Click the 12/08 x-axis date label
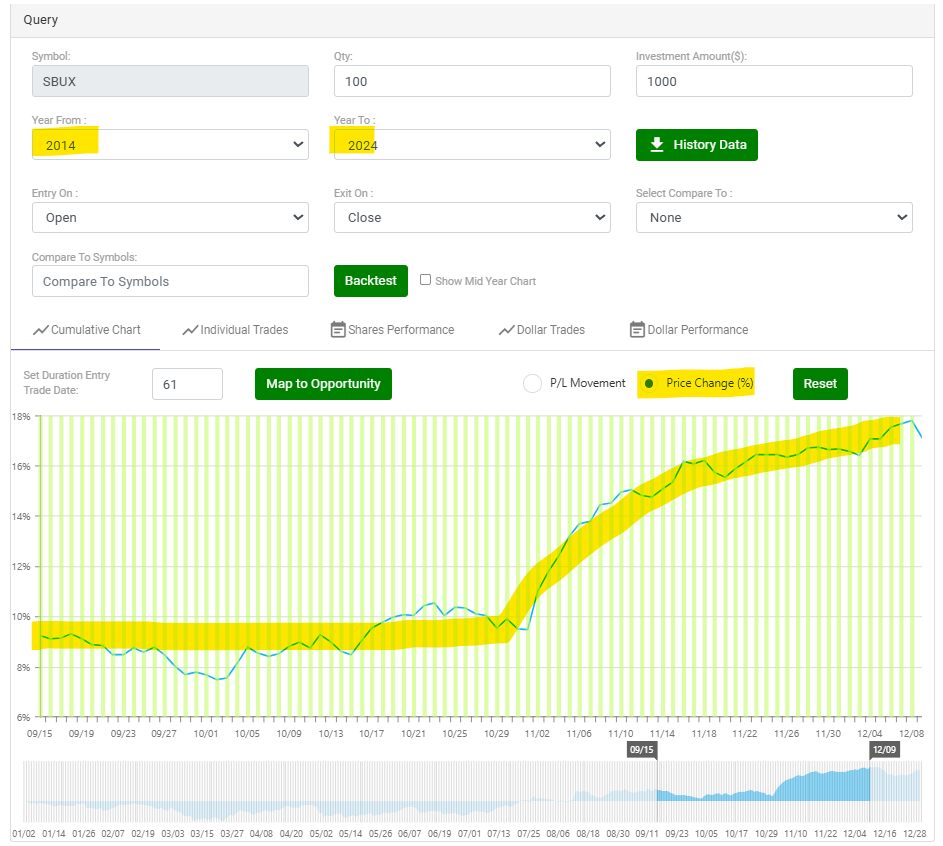943x846 pixels. click(911, 734)
